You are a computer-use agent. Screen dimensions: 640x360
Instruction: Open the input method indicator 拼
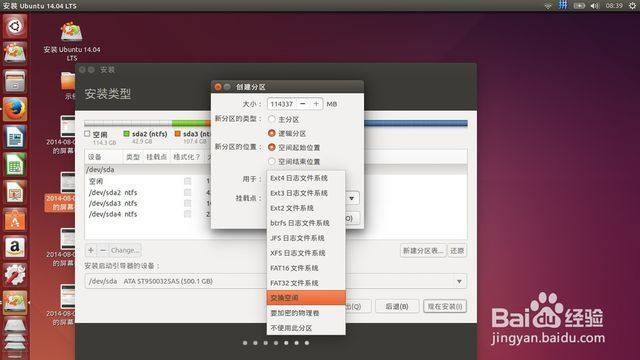563,5
